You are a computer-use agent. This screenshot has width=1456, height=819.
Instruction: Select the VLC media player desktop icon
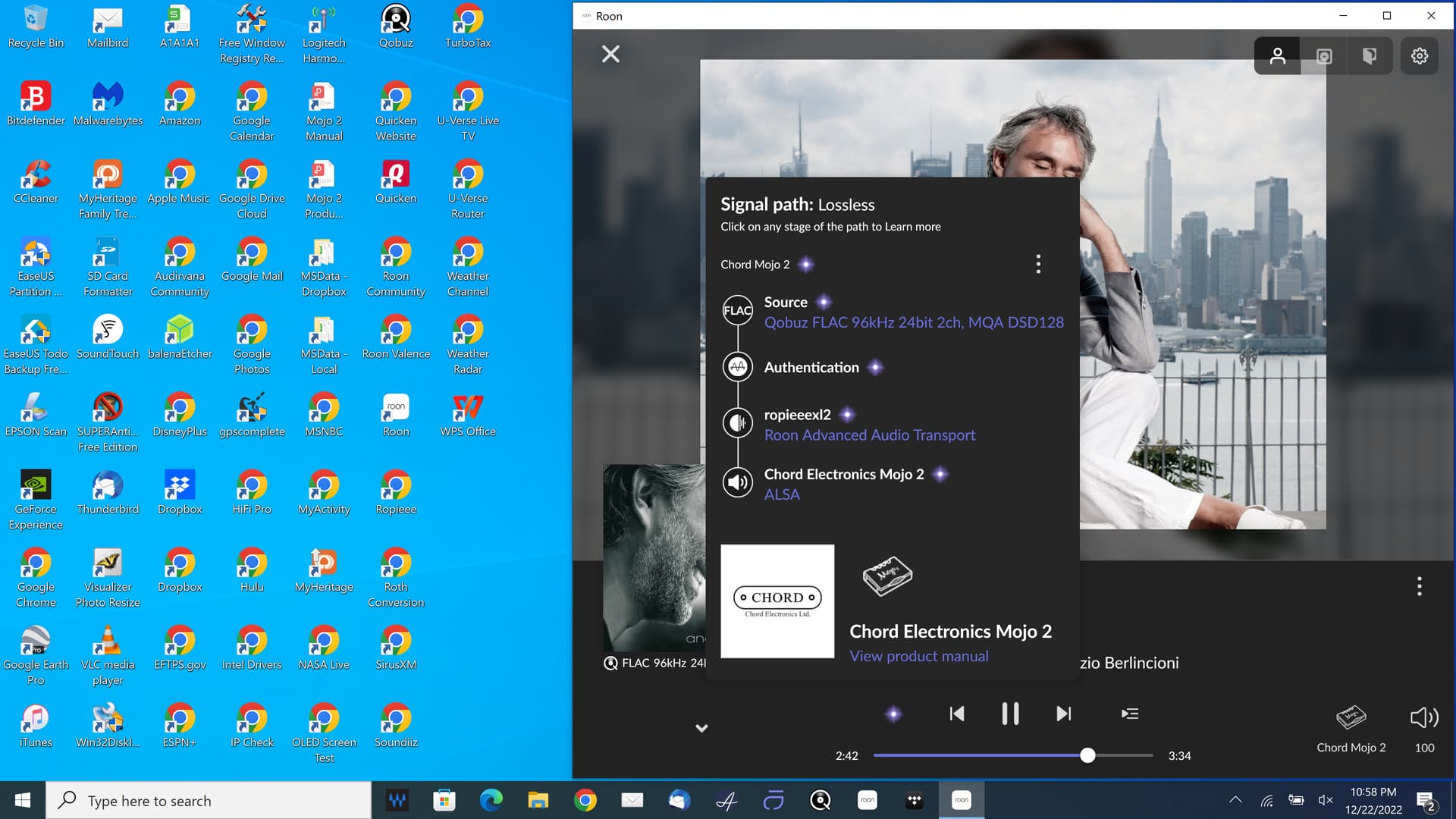(108, 656)
